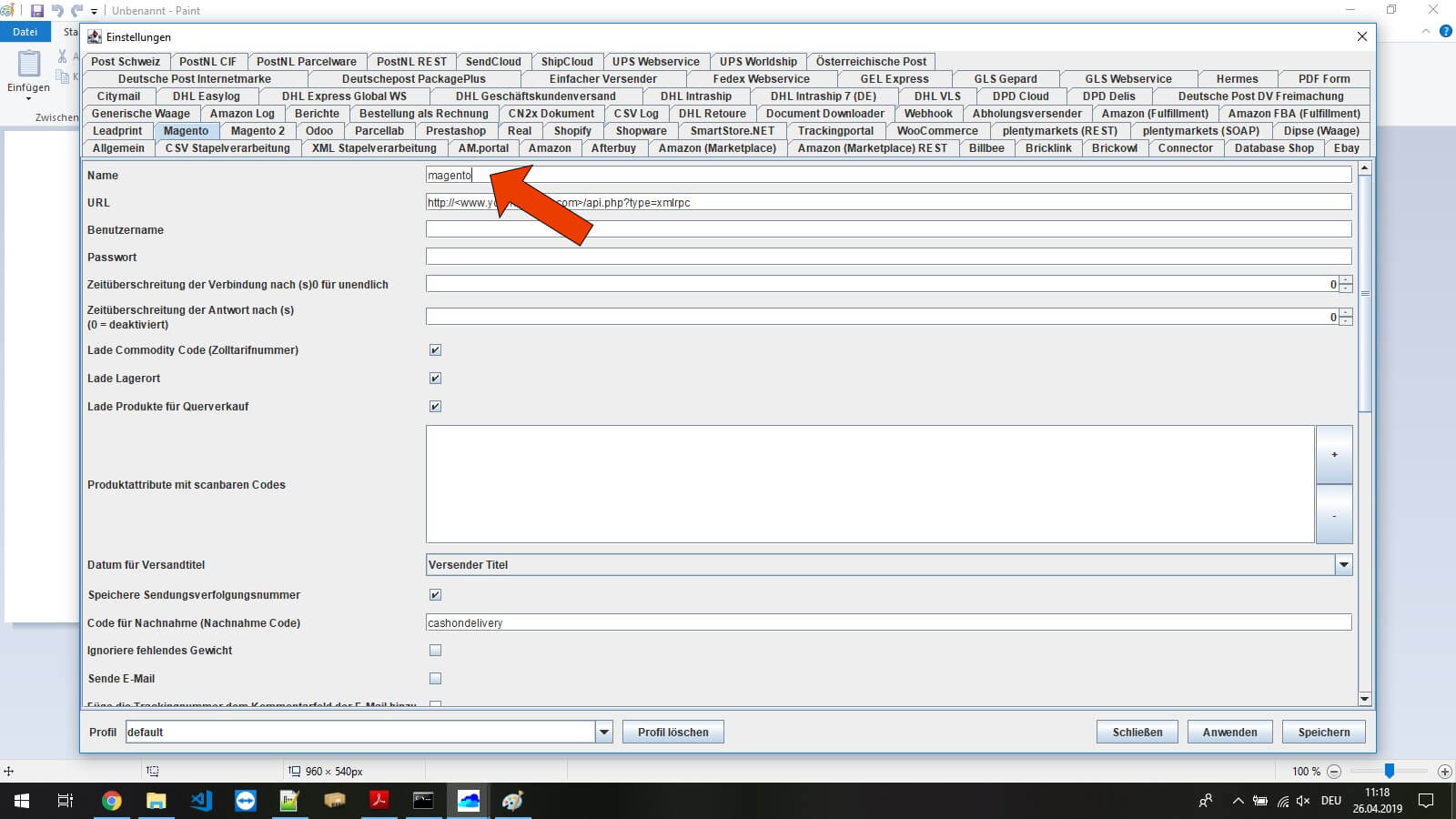Click the plus button for Produktattribute

pos(1334,455)
